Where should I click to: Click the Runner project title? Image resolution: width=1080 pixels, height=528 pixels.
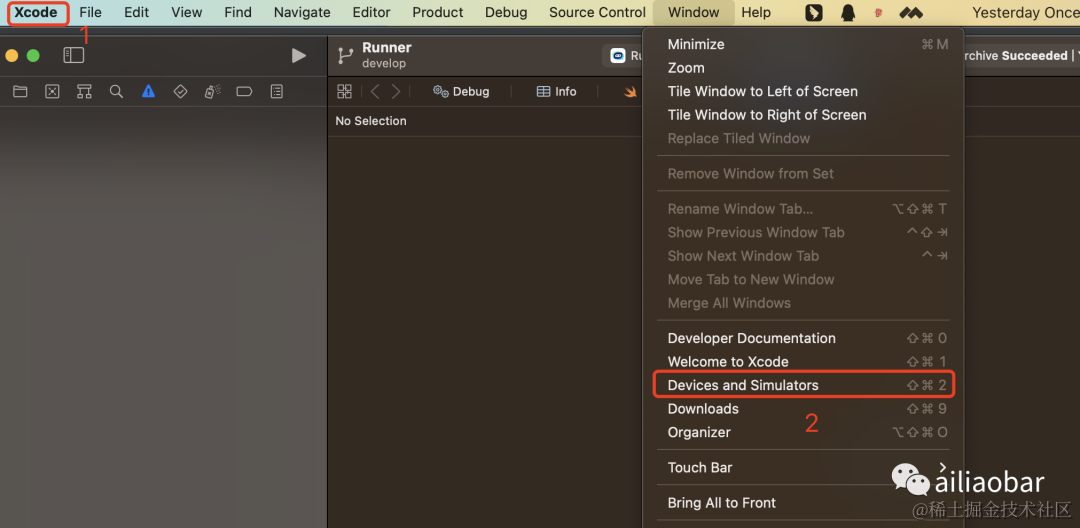click(386, 47)
